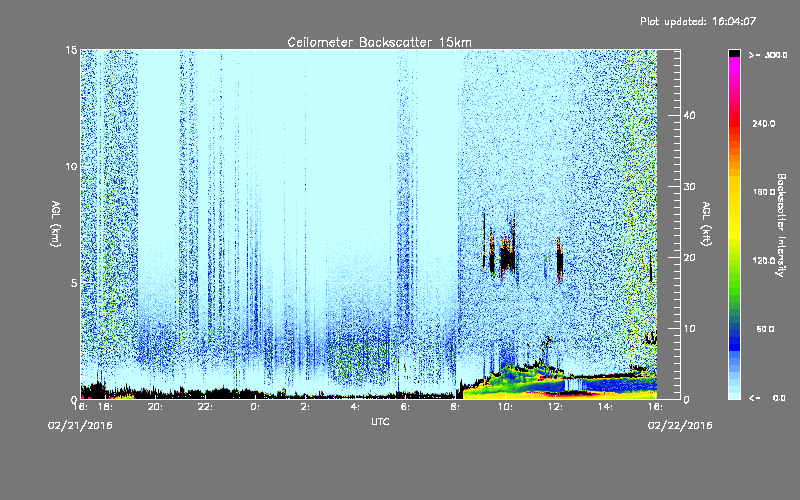Click the "8:" hour label on UTC axis
This screenshot has height=500, width=800.
click(x=456, y=407)
